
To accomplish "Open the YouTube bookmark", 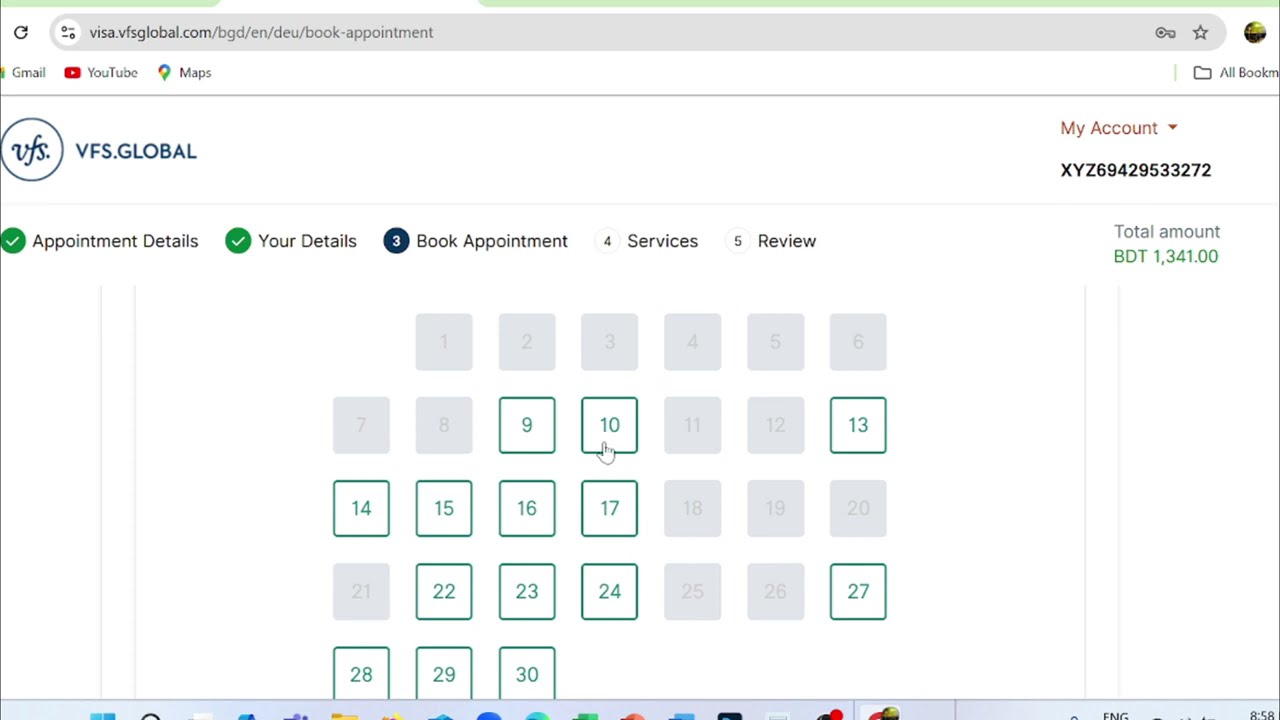I will click(101, 72).
